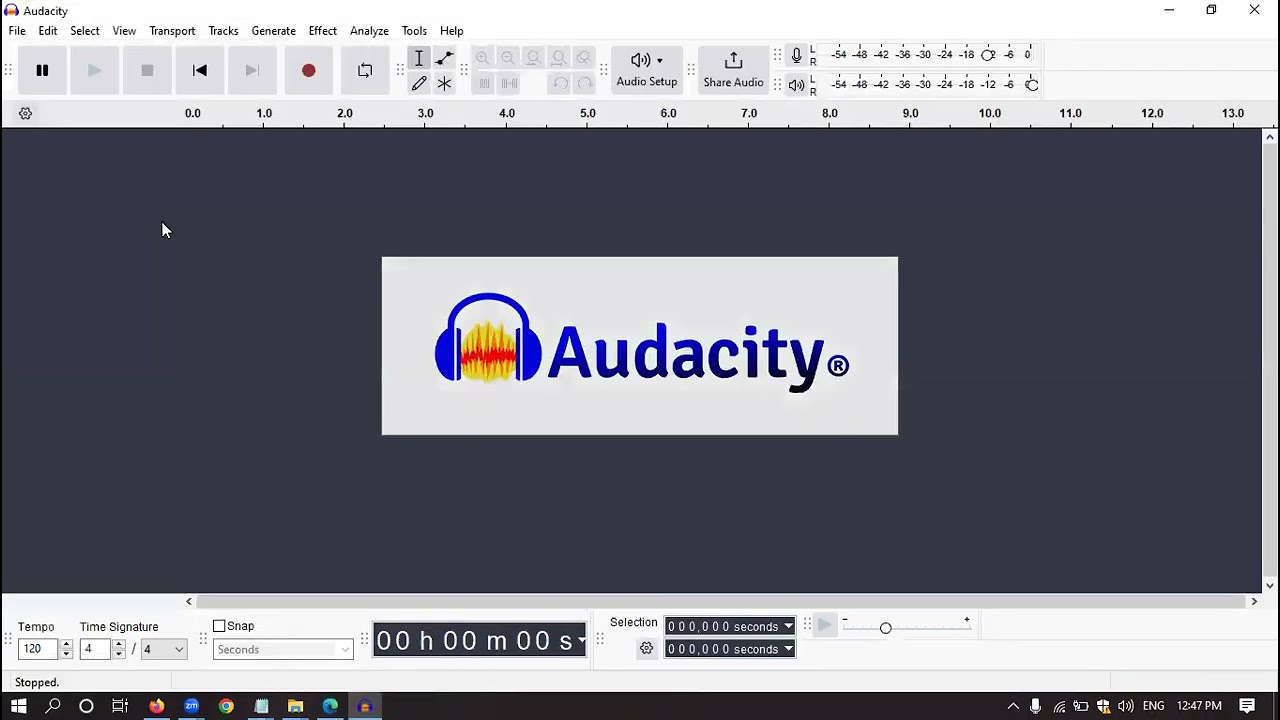Open the Analyze menu
Viewport: 1280px width, 720px height.
tap(369, 31)
